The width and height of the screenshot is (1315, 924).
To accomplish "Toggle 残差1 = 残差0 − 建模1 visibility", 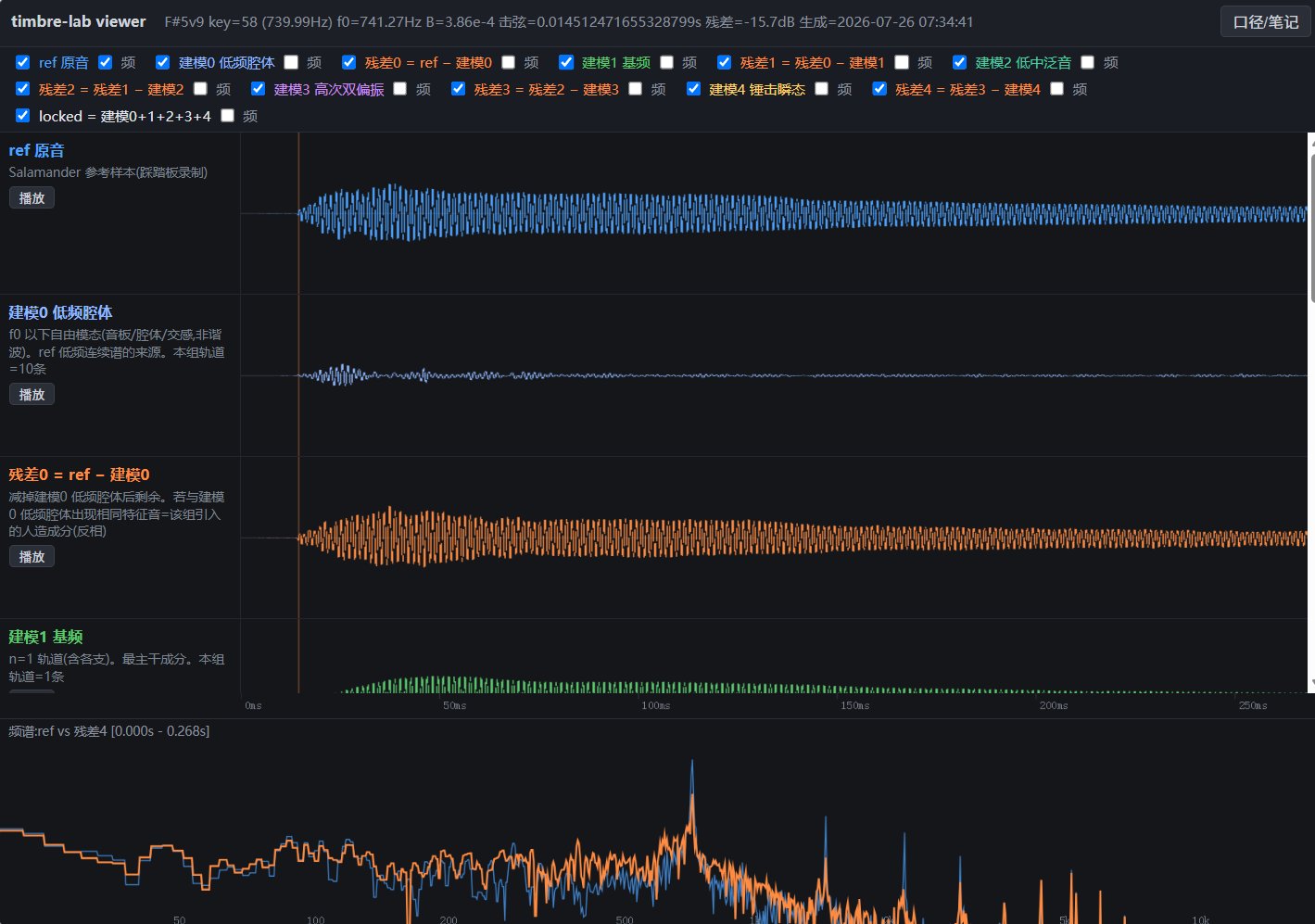I will (x=725, y=62).
